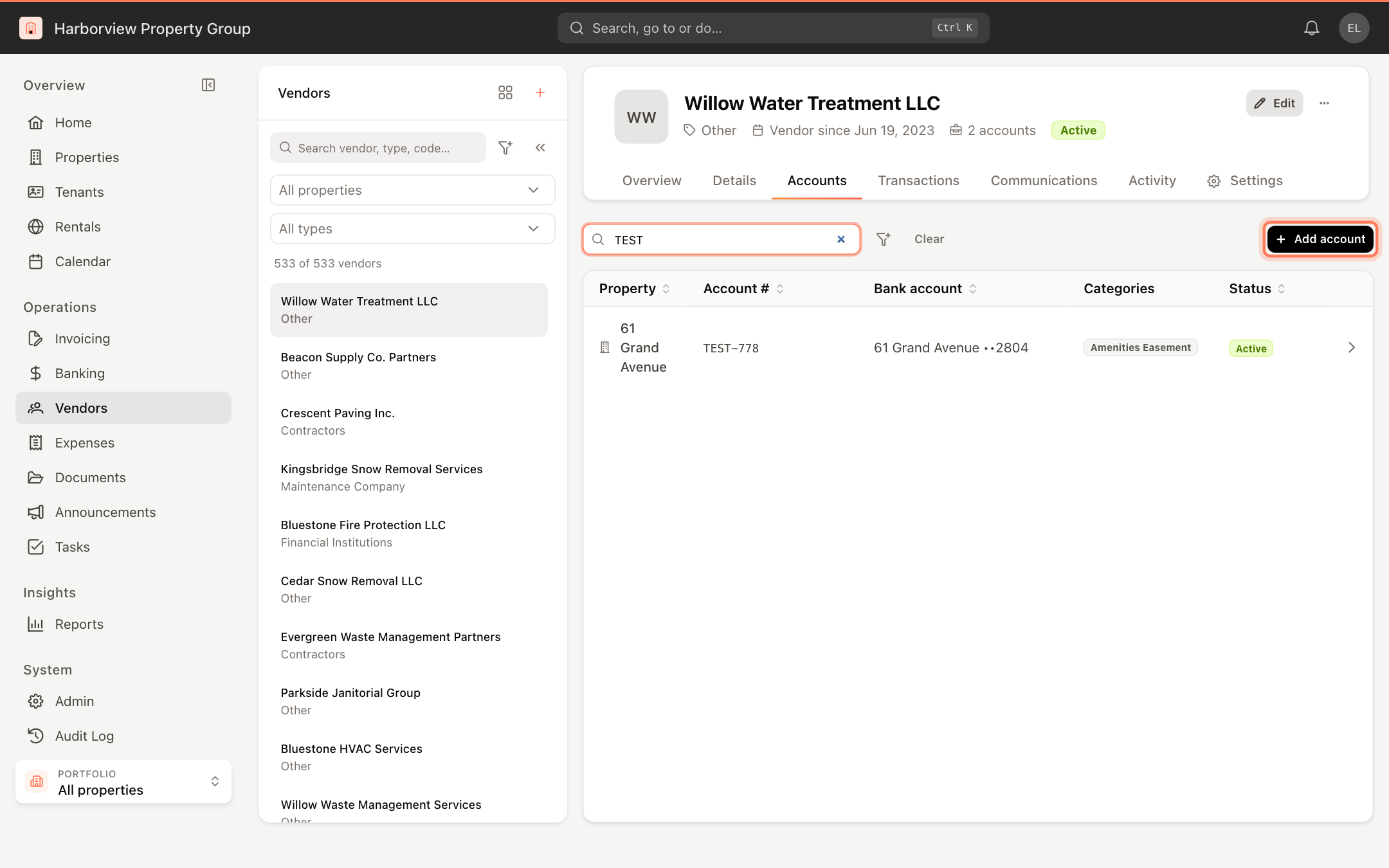Focus the vendor search field
Viewport: 1389px width, 868px height.
[378, 148]
